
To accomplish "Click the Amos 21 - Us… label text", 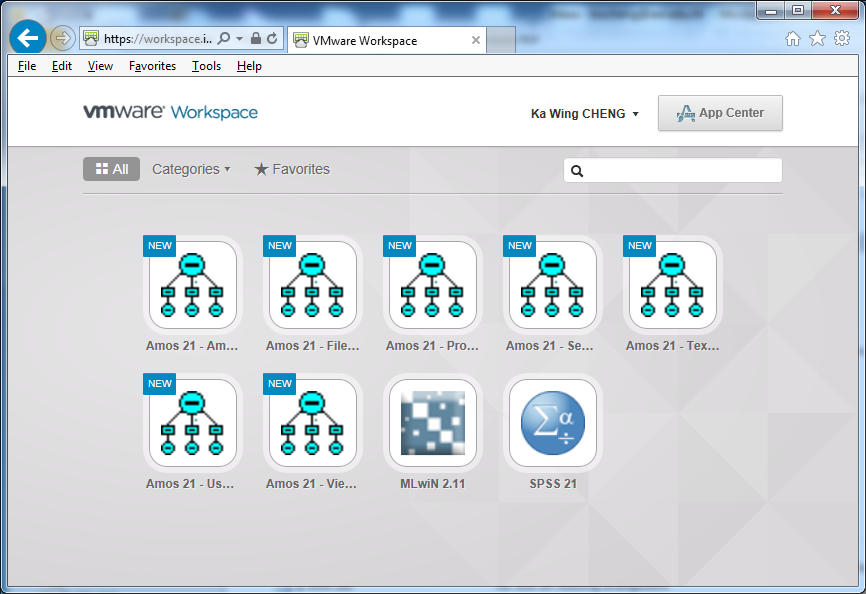I will point(190,484).
